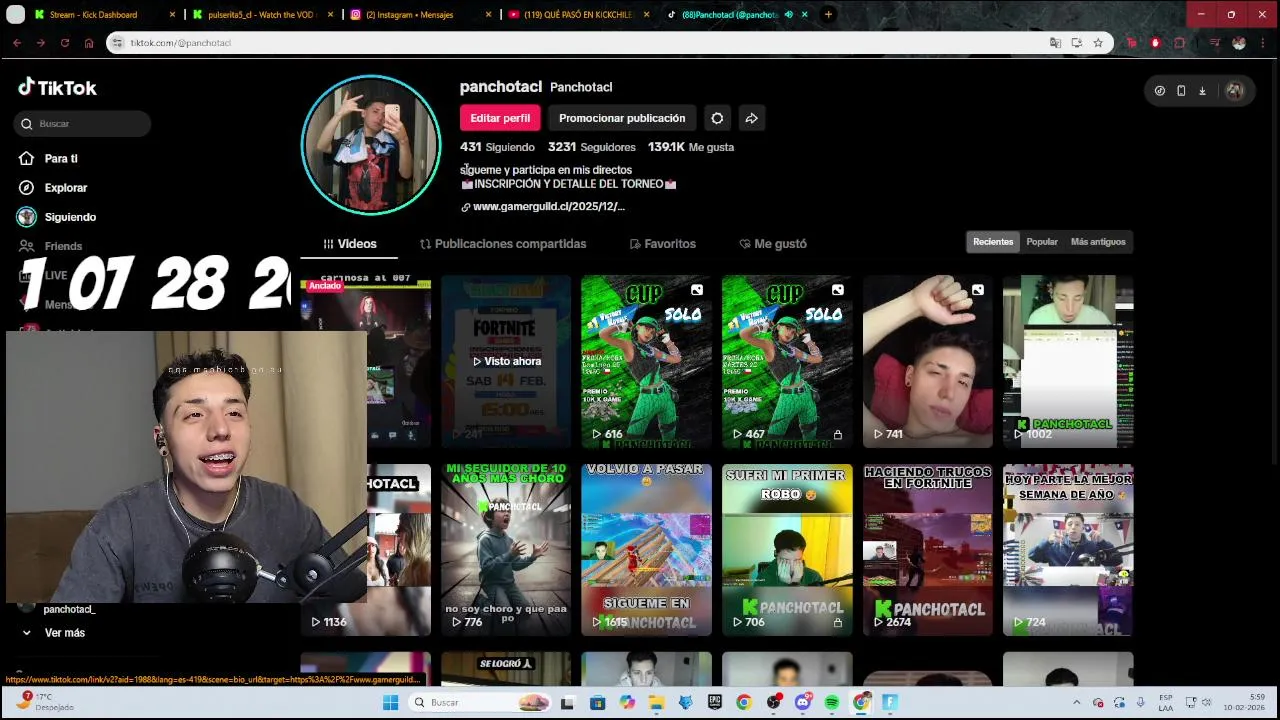Screen dimensions: 1280x720
Task: Open the pinned Anclado video
Action: click(366, 361)
